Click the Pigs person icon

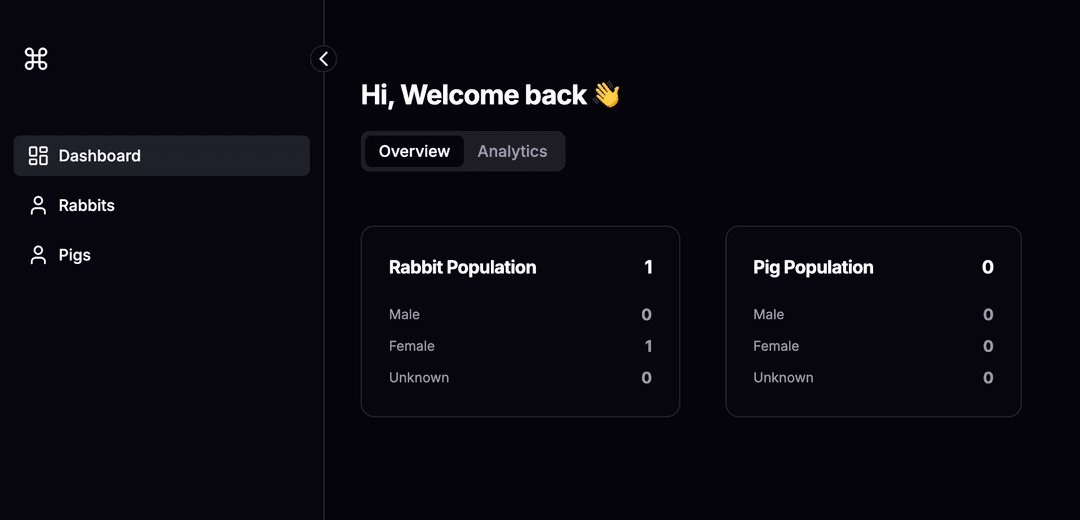pyautogui.click(x=38, y=255)
